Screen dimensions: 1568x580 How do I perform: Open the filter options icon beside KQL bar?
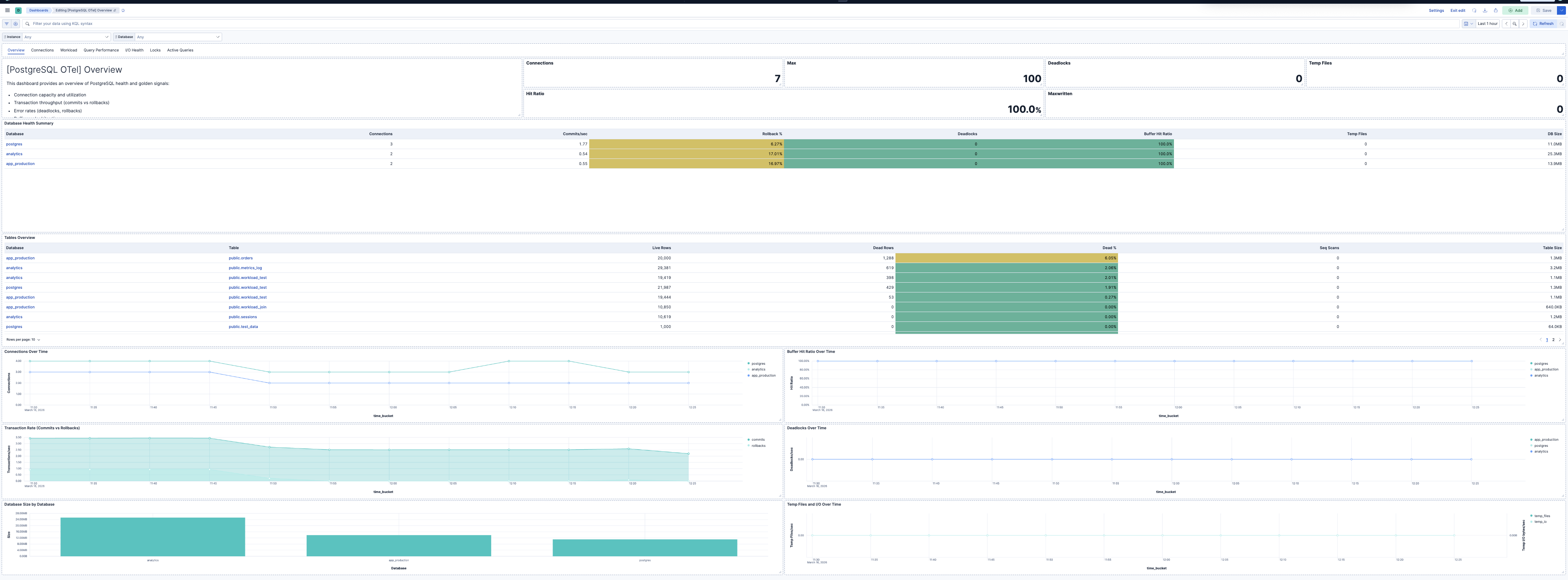coord(6,24)
